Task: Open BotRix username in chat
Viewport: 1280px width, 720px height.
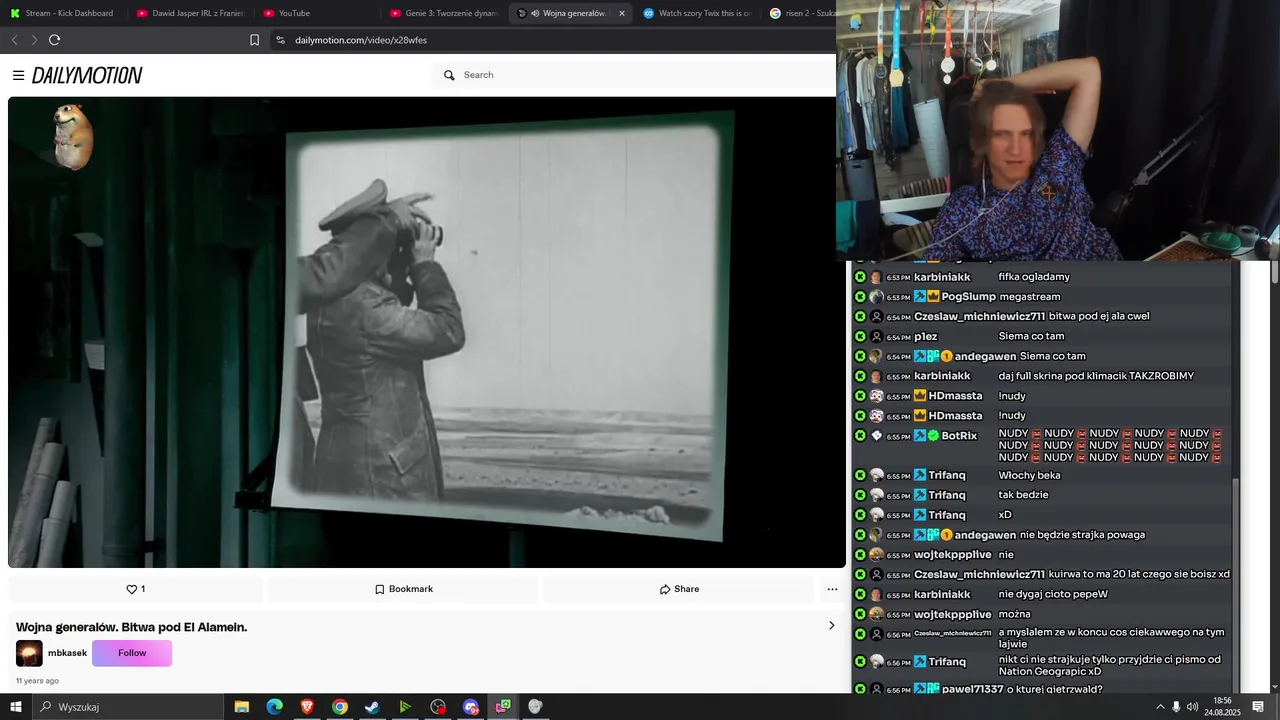Action: coord(959,436)
